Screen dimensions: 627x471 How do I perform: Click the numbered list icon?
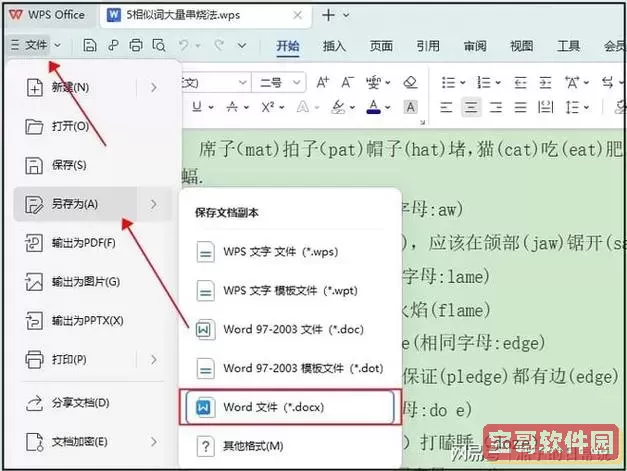(483, 83)
